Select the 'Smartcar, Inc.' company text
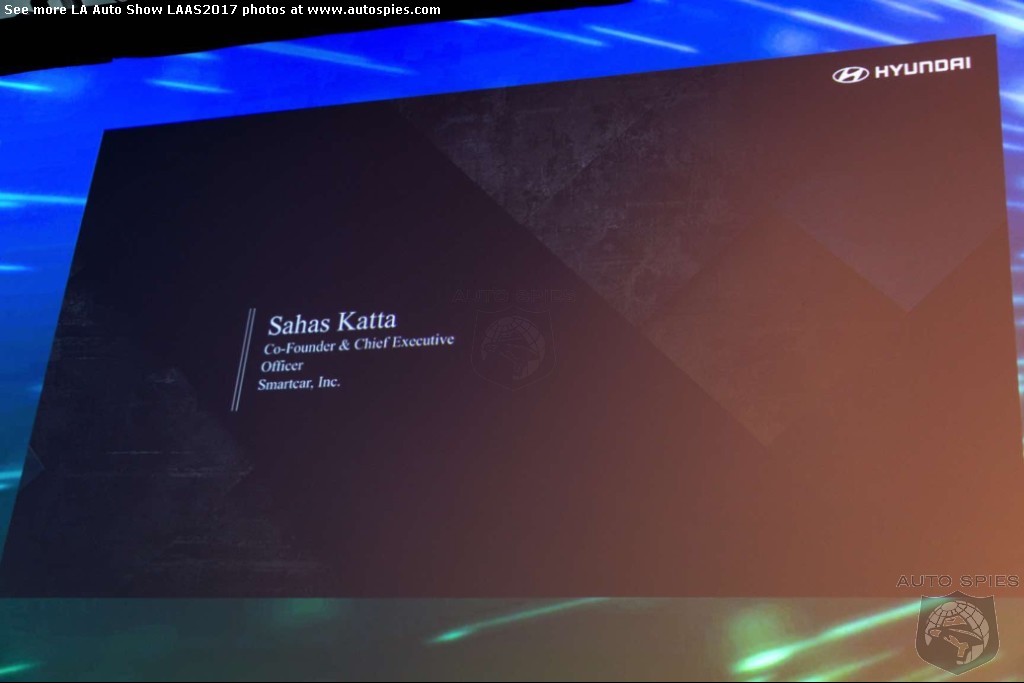 298,384
